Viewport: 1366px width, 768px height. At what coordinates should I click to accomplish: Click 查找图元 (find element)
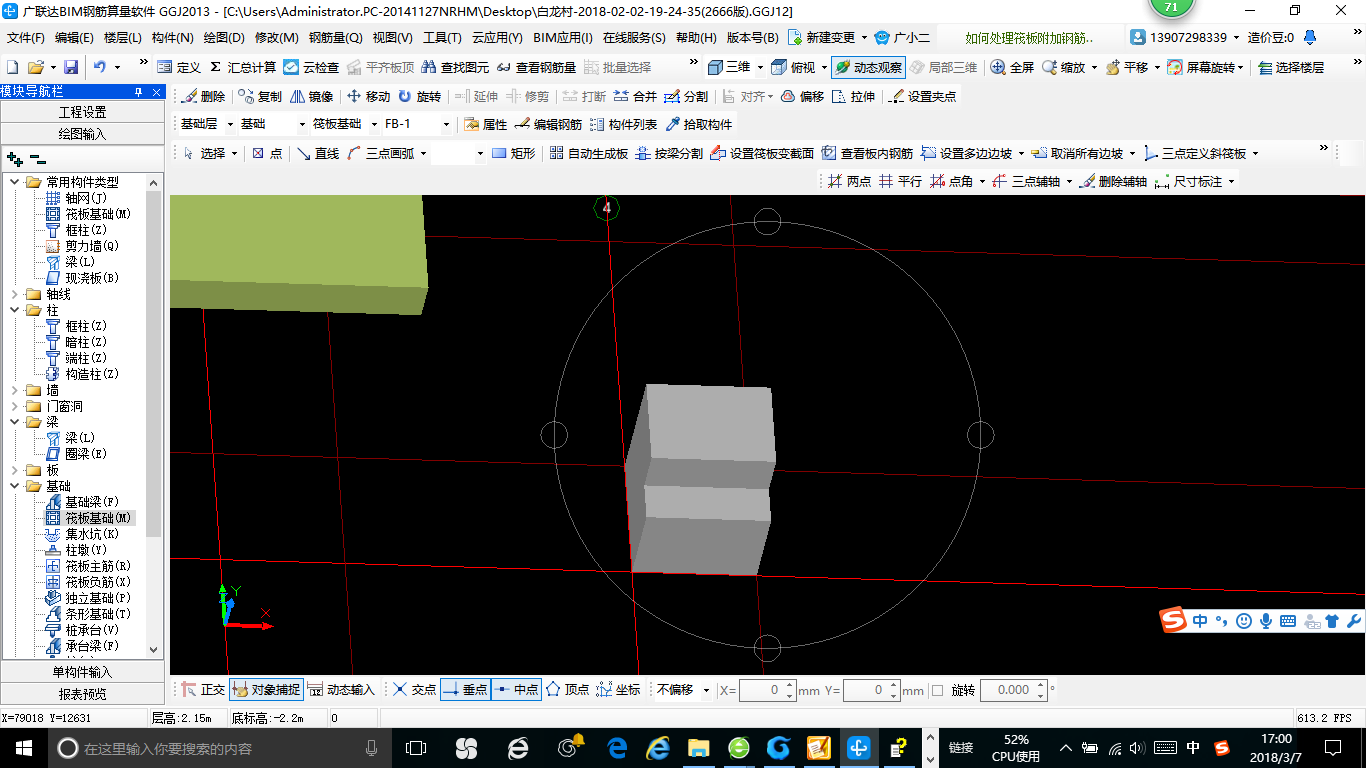455,67
